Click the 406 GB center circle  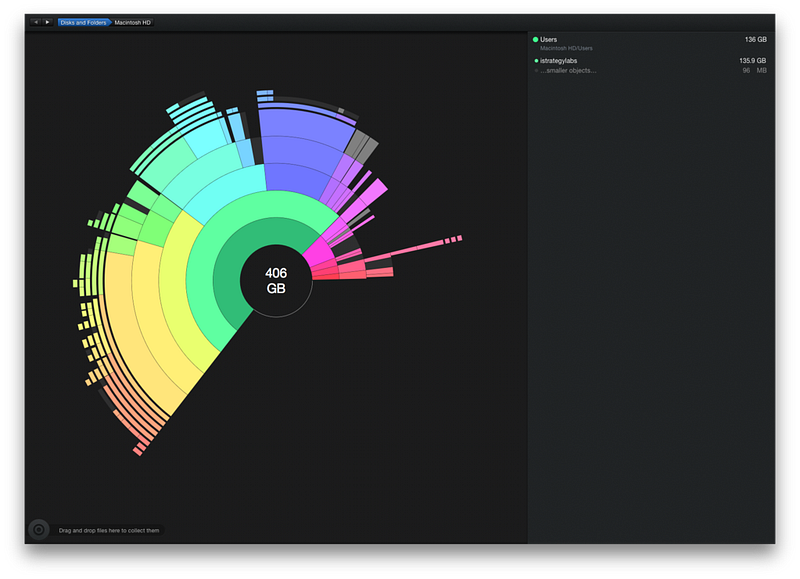tap(276, 281)
